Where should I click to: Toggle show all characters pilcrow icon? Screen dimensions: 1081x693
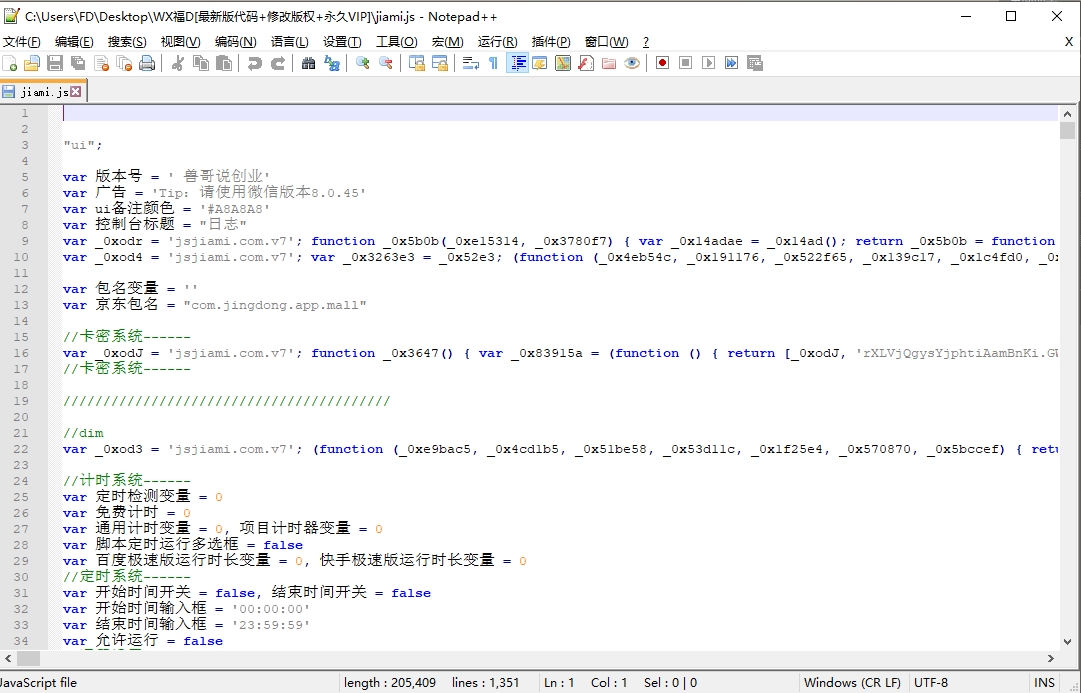(493, 63)
